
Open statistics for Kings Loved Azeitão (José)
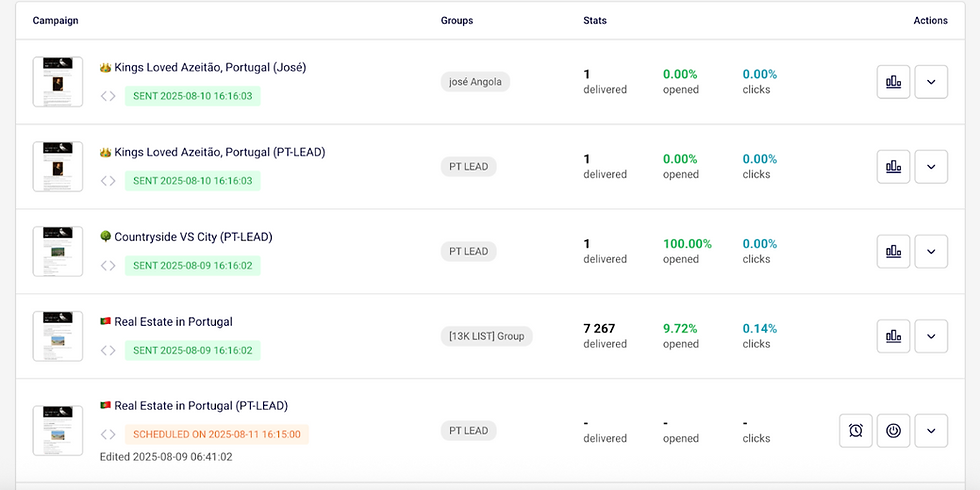pos(893,82)
